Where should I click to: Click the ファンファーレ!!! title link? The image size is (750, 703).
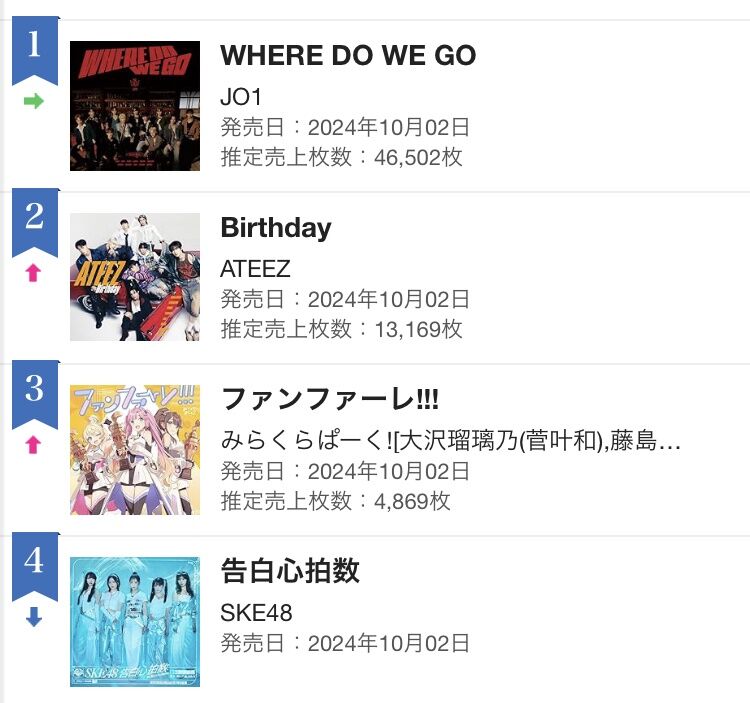click(329, 400)
